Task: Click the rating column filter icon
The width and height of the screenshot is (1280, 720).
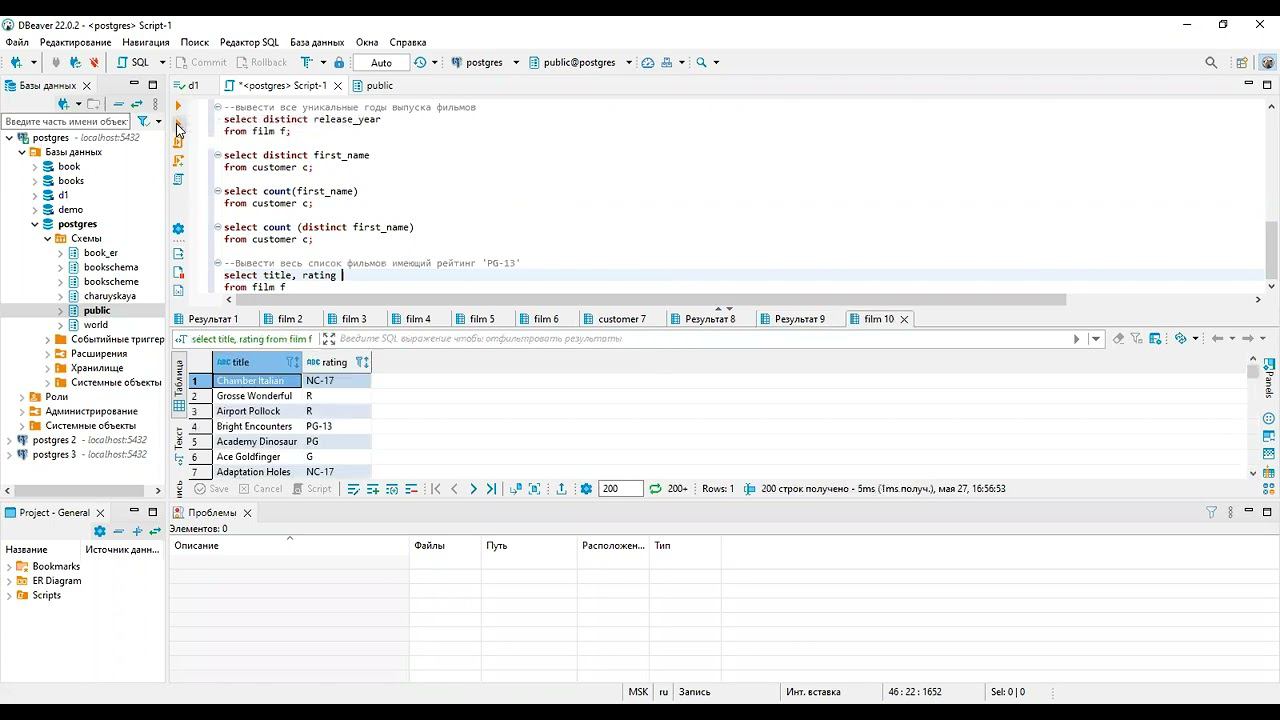Action: (362, 362)
